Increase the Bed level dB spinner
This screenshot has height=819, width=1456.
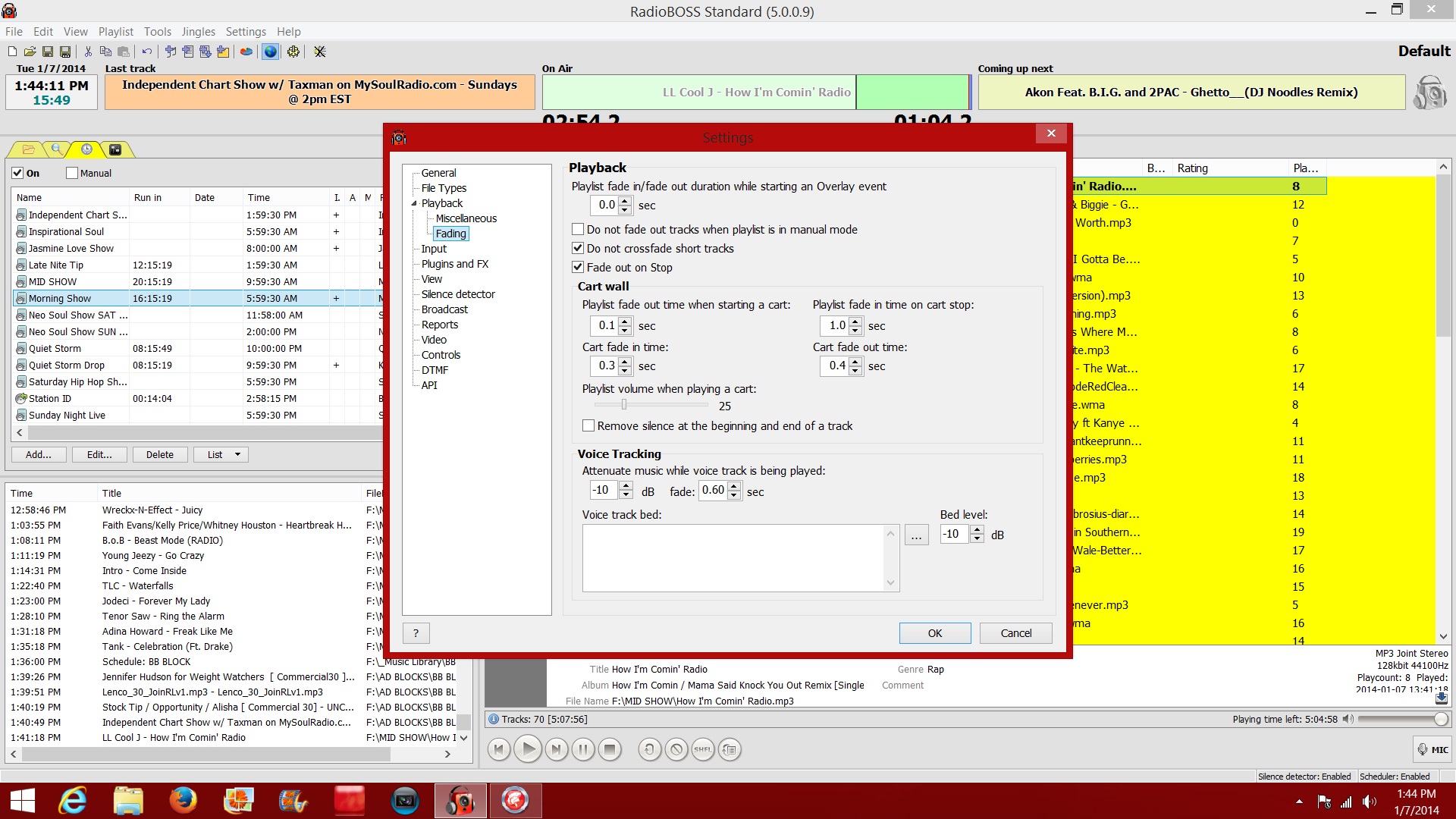(x=977, y=529)
